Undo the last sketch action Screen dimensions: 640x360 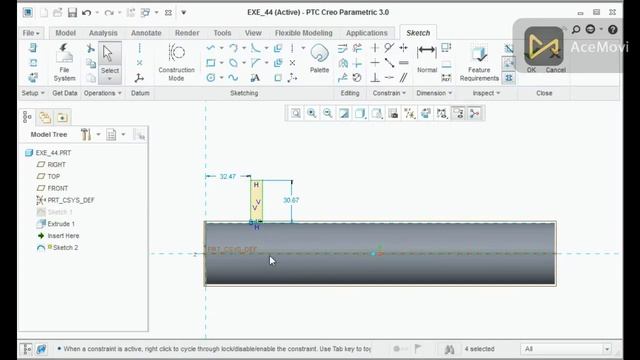87,13
